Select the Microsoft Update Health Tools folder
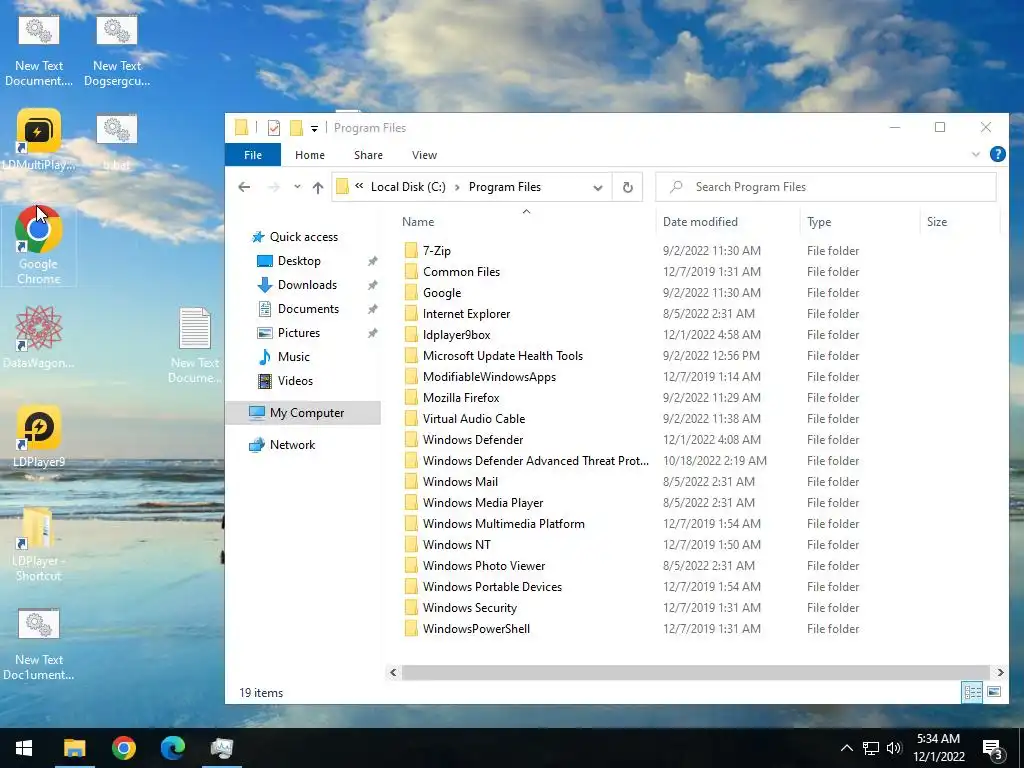The width and height of the screenshot is (1024, 768). (x=503, y=356)
